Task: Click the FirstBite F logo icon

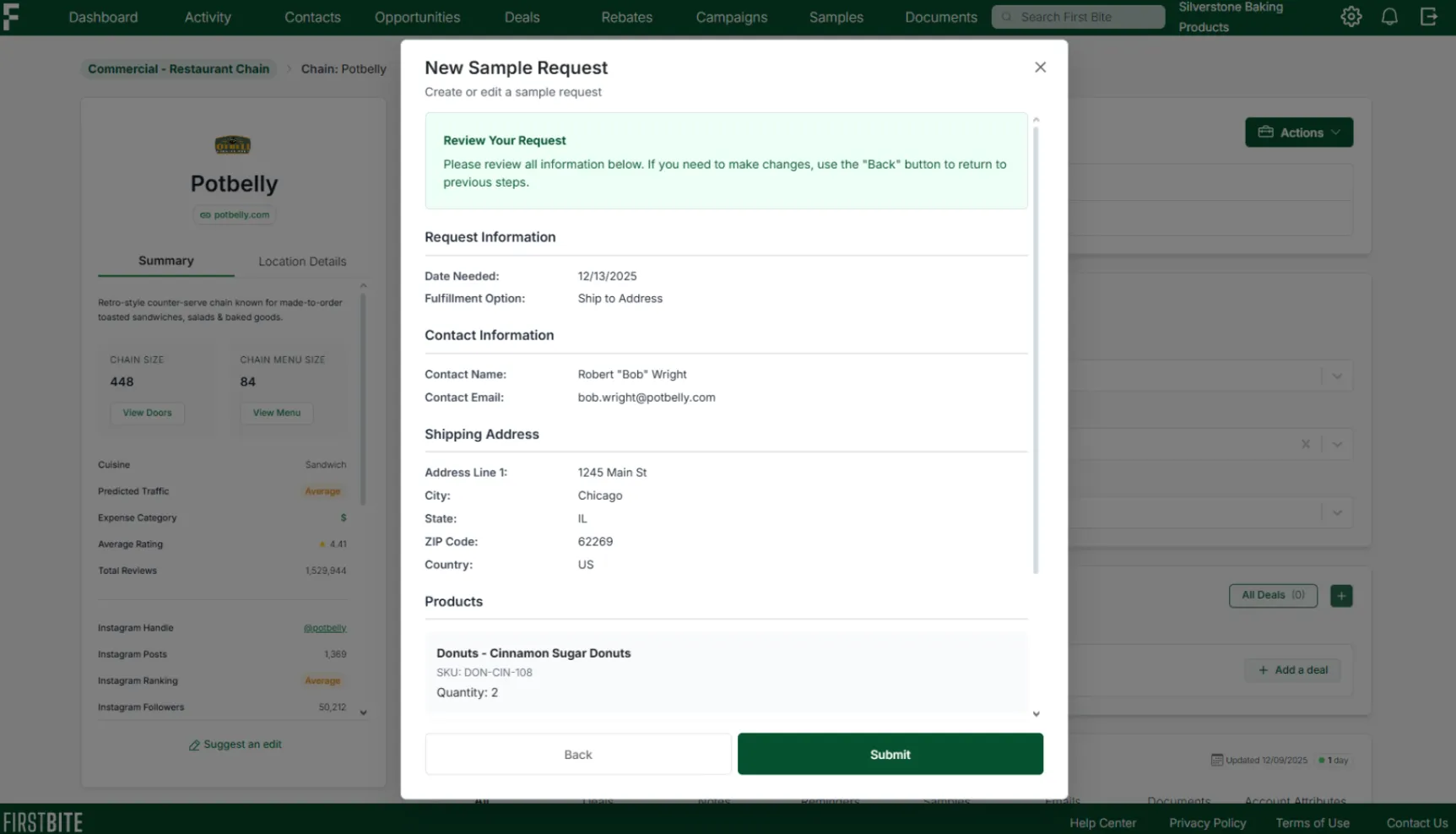Action: click(x=11, y=17)
